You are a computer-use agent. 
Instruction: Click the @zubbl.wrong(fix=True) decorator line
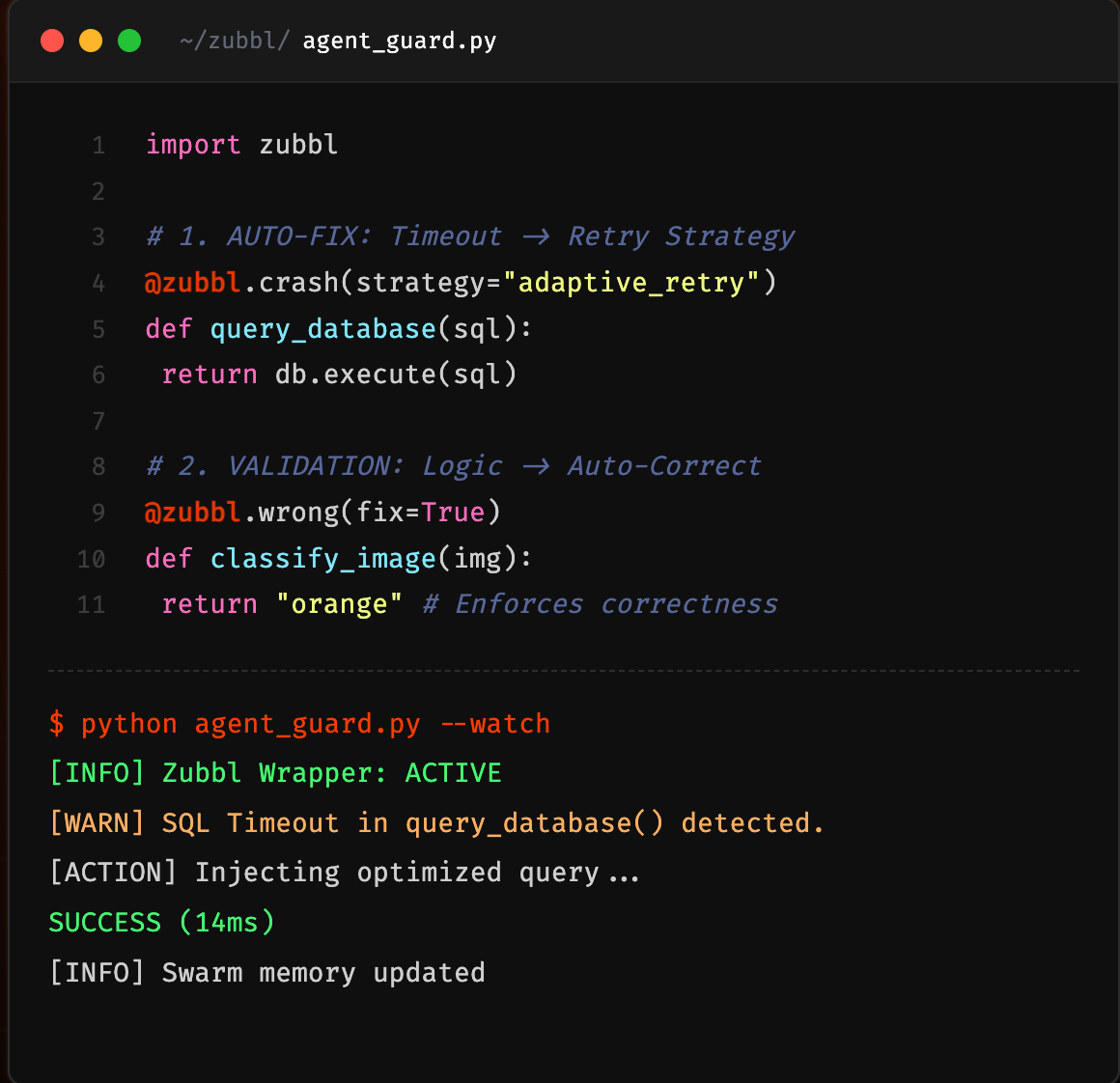[x=322, y=513]
